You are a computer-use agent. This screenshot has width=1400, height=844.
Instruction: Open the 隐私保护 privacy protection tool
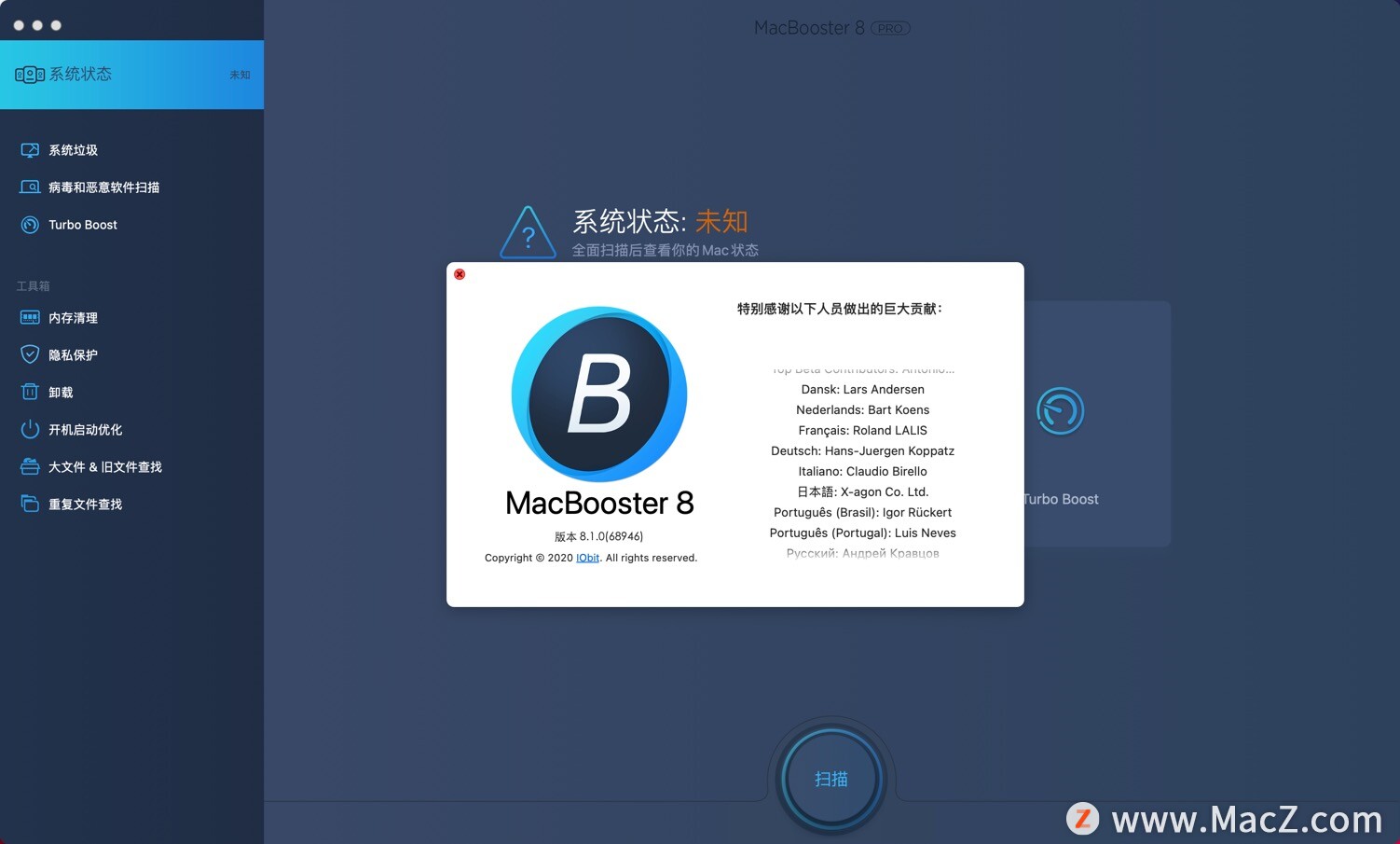(x=72, y=354)
